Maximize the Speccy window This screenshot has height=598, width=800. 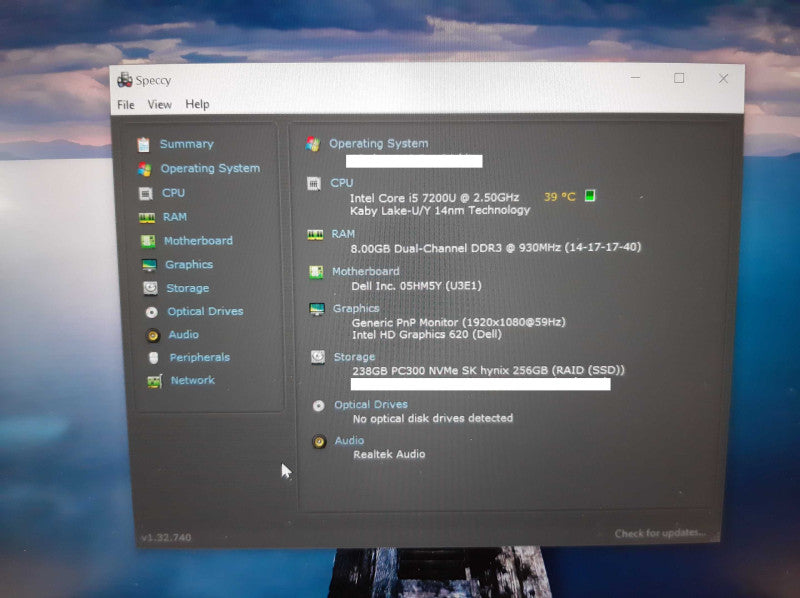click(x=679, y=78)
